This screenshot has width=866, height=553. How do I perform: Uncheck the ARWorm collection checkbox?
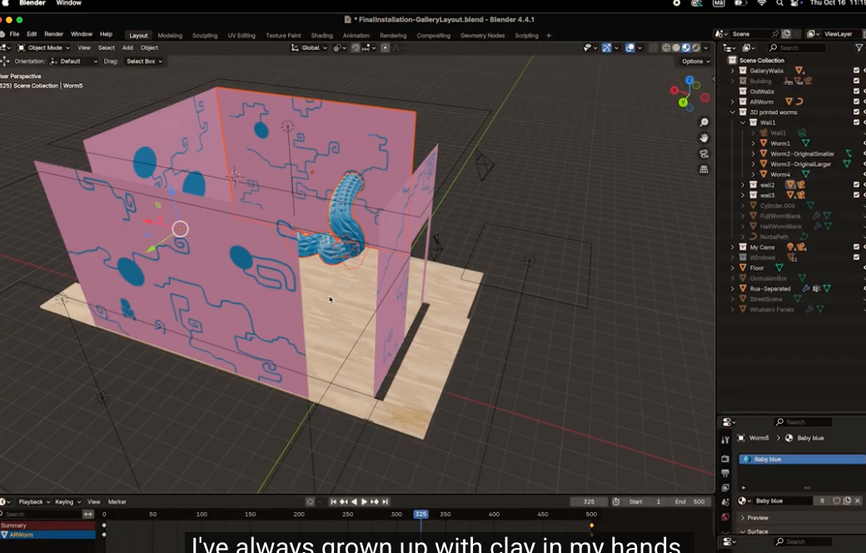[856, 102]
